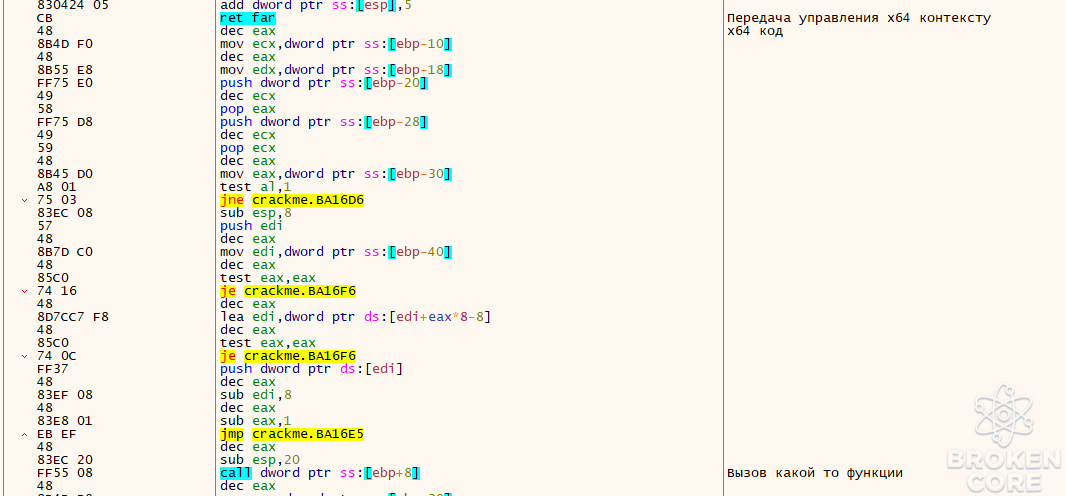Click the opcode bytes '83EC 20'
The width and height of the screenshot is (1066, 496).
[64, 460]
